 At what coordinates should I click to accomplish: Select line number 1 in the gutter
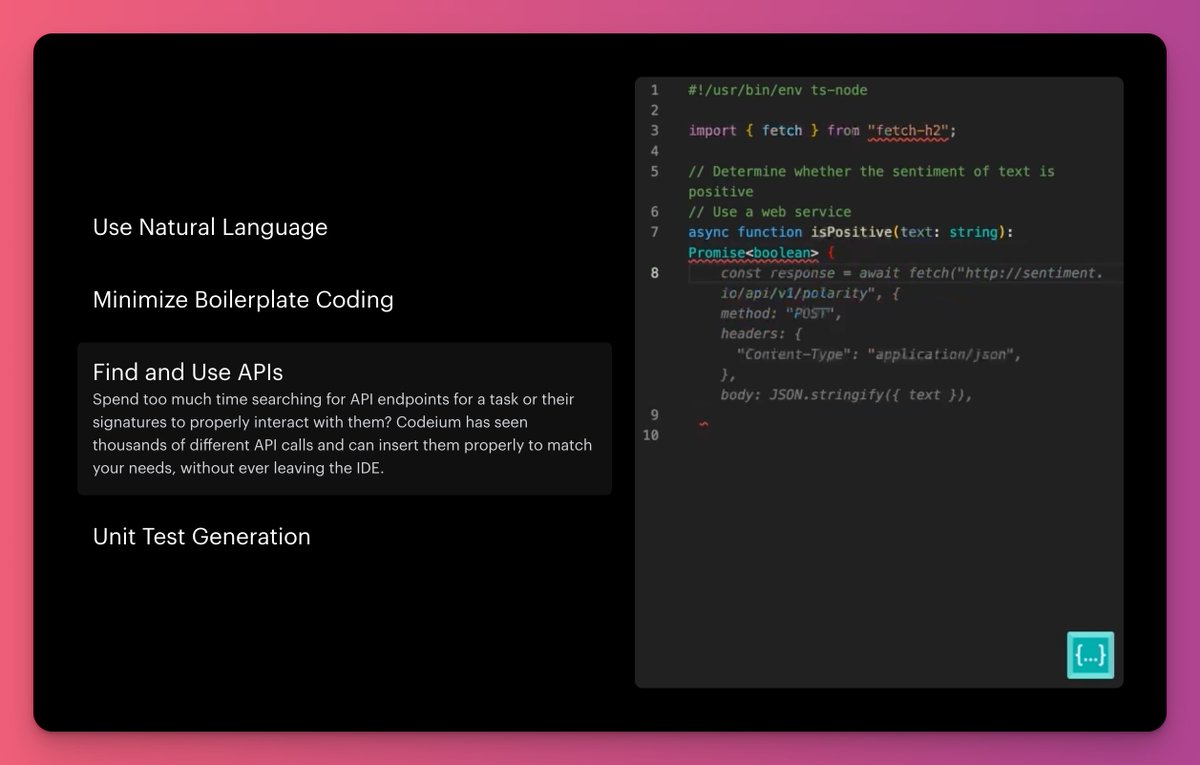pyautogui.click(x=653, y=90)
